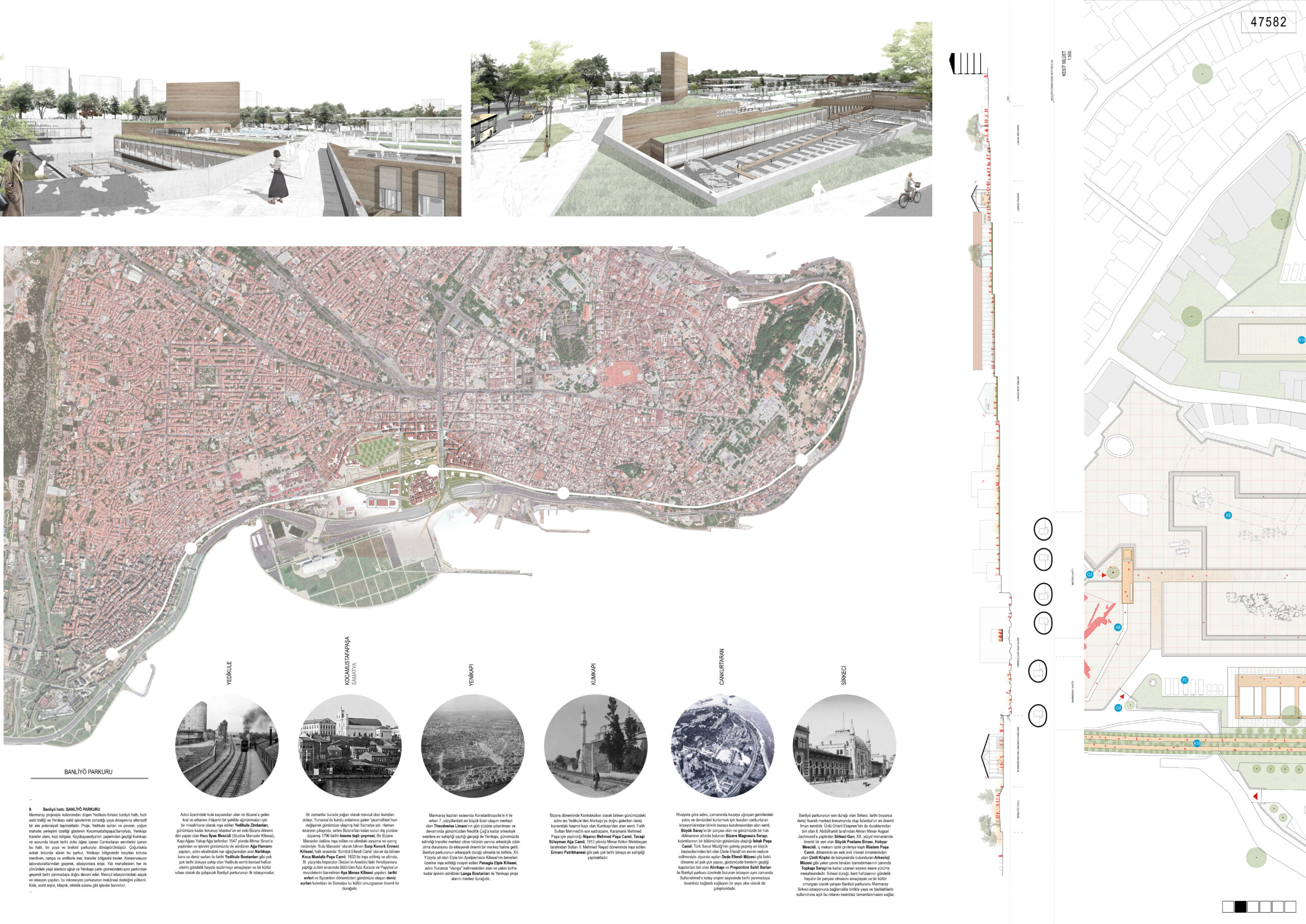Click the red arrow beside G3 marker
Viewport: 1306px width, 924px height.
(x=1103, y=575)
